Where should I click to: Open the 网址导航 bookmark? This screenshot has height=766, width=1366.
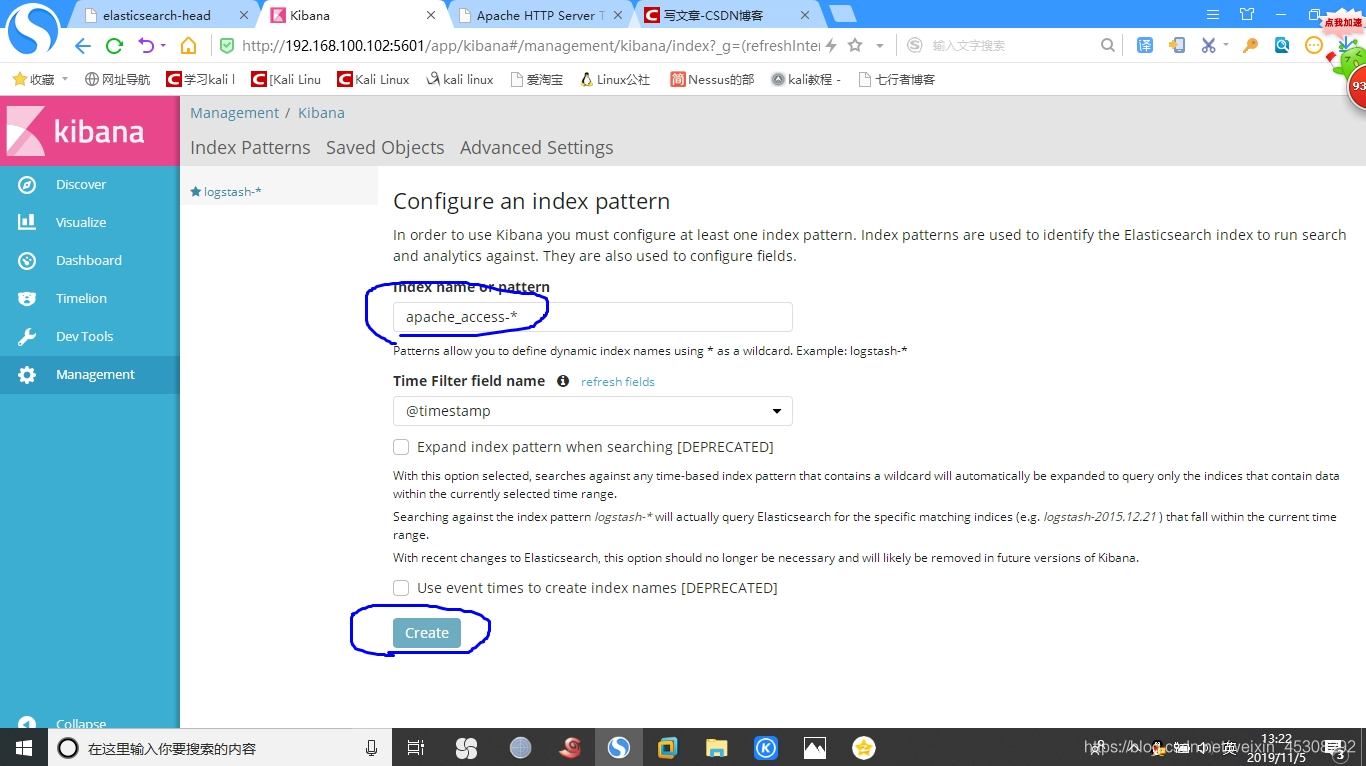tap(118, 79)
